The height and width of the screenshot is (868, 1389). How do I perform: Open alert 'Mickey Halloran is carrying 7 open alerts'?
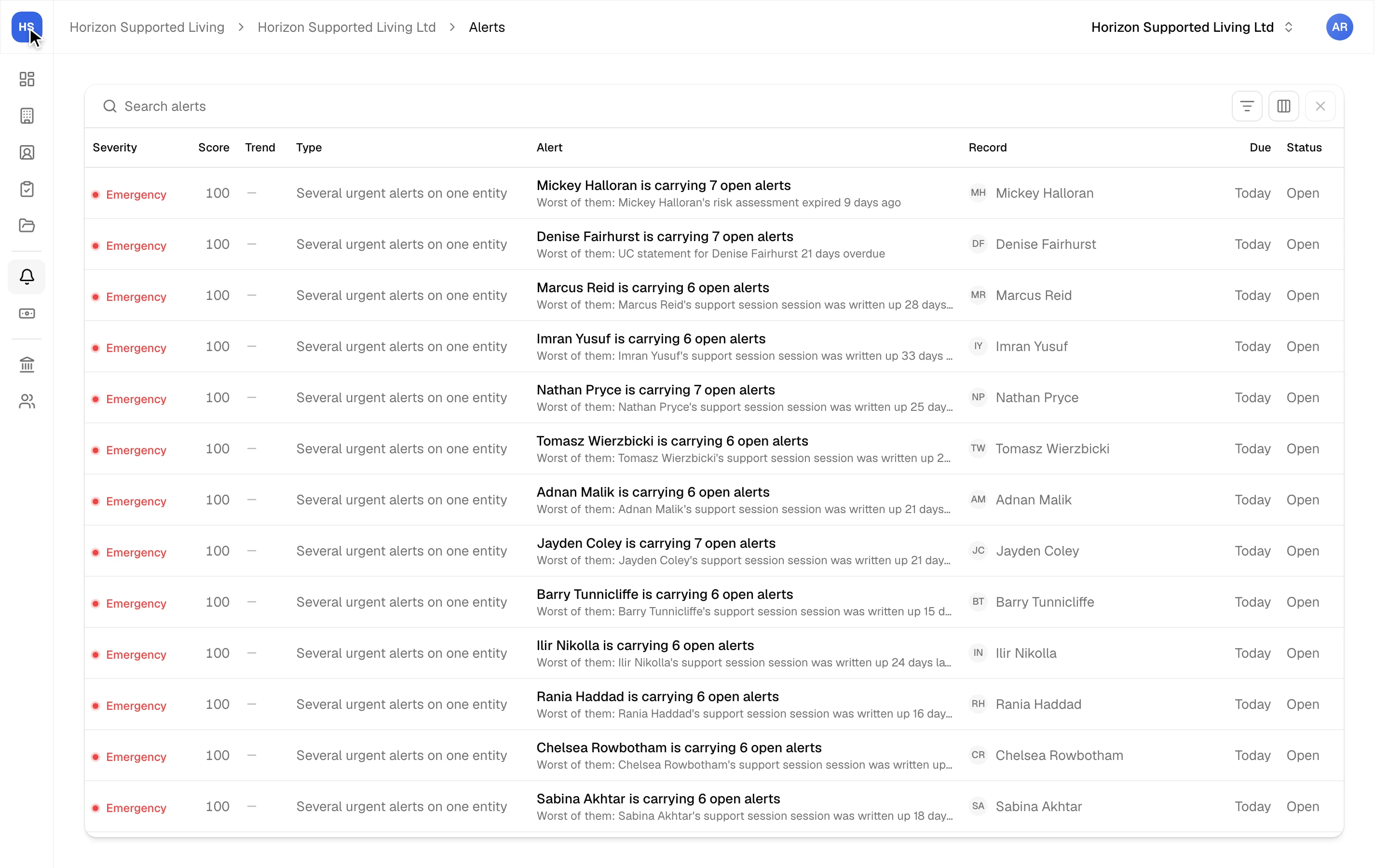[x=664, y=186]
